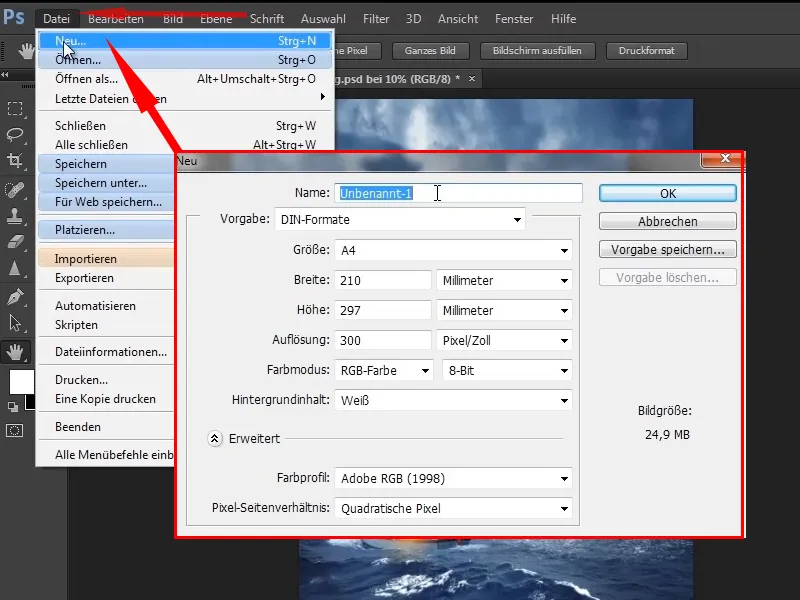
Task: Select the Path Selection arrow tool
Action: click(15, 323)
